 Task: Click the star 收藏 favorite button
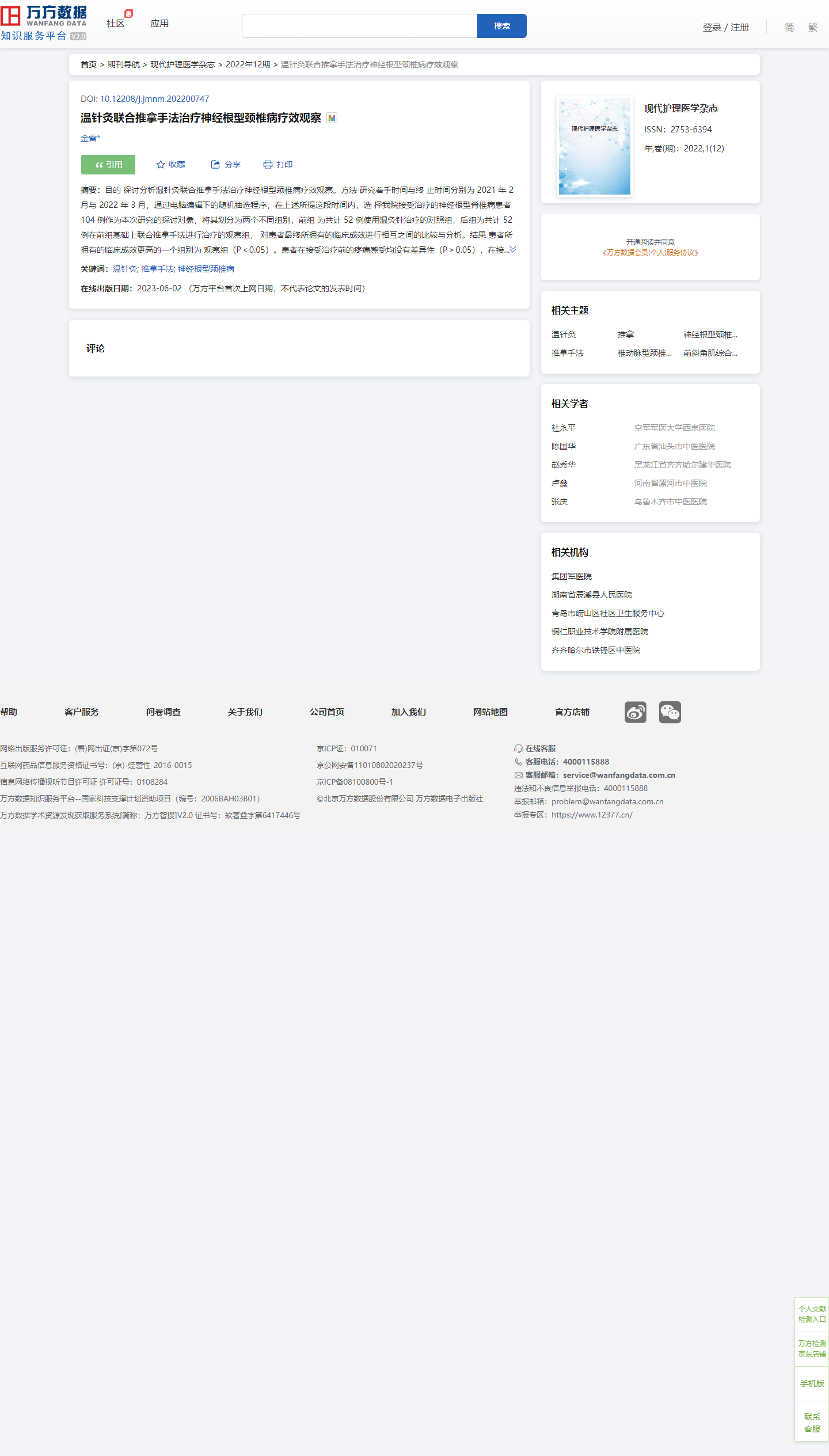(171, 165)
